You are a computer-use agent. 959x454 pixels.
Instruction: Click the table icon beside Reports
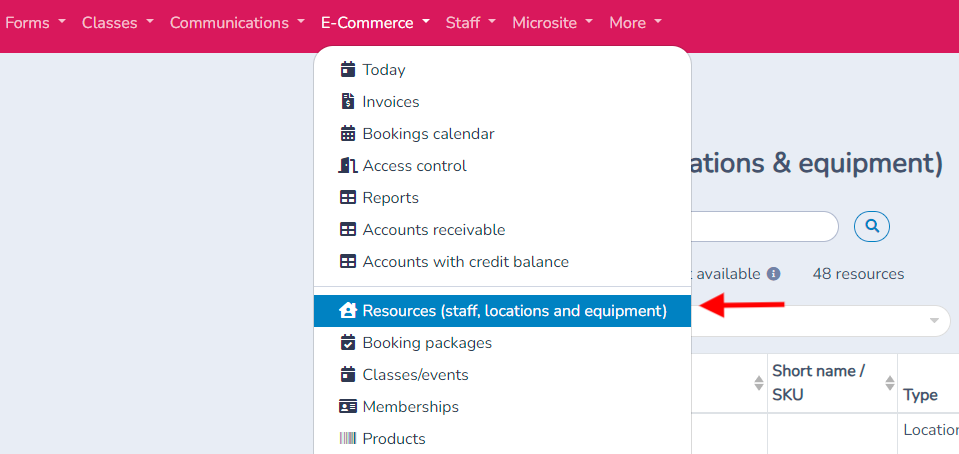347,198
